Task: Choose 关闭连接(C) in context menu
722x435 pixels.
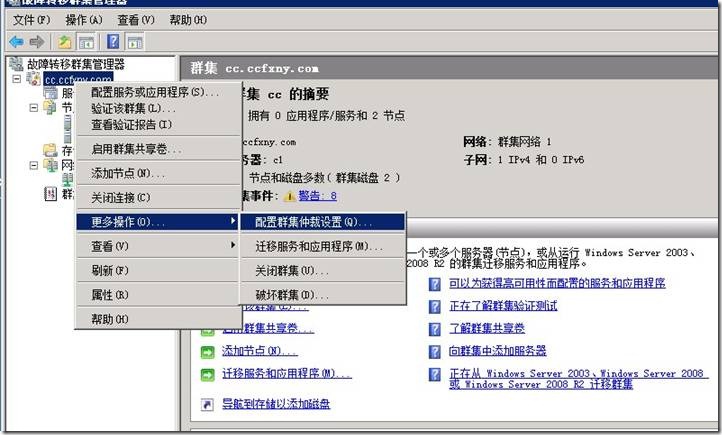Action: 158,198
